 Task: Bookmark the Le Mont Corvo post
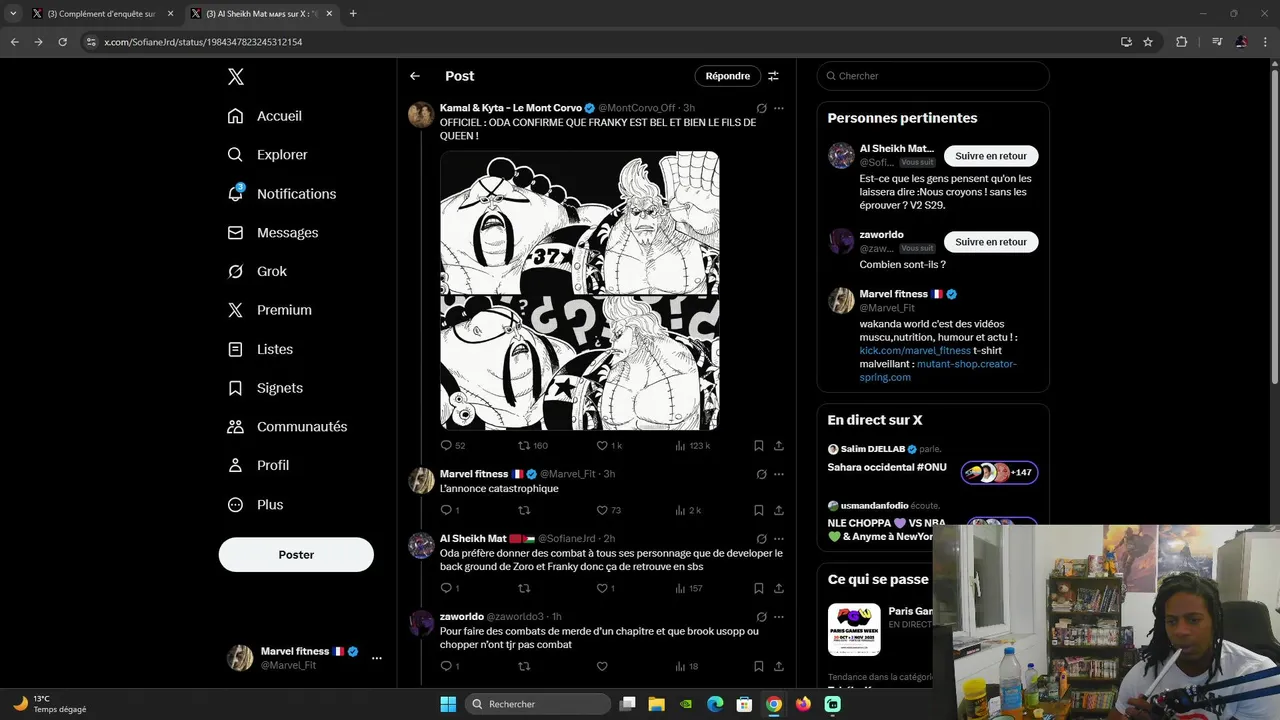coord(759,446)
